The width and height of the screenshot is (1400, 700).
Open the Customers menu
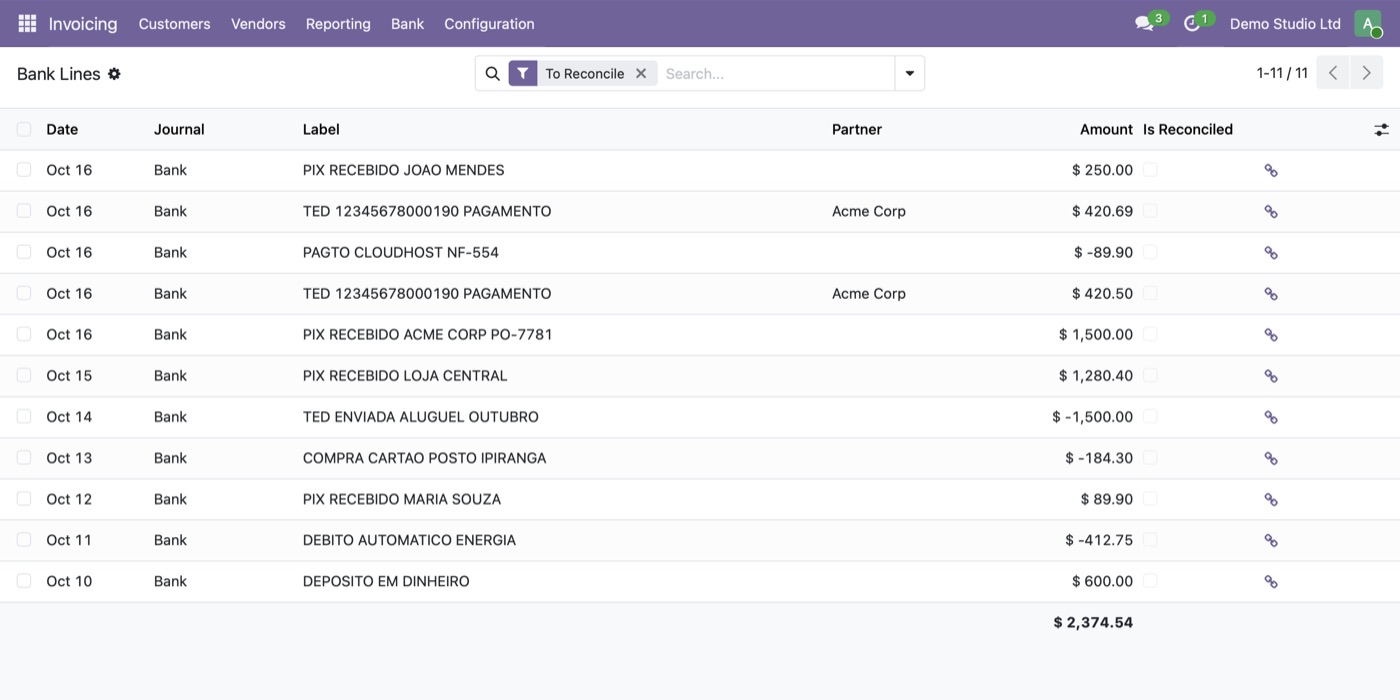[x=174, y=23]
